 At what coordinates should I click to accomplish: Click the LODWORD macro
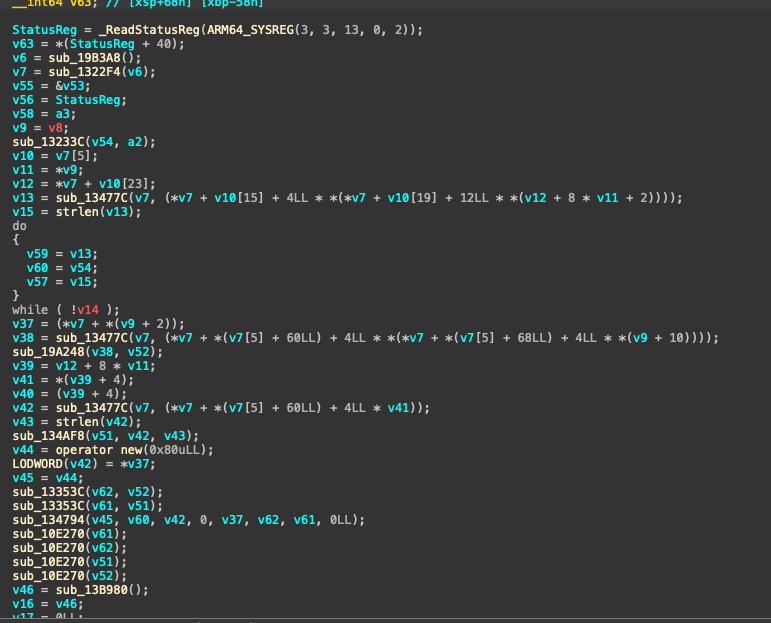click(x=37, y=464)
